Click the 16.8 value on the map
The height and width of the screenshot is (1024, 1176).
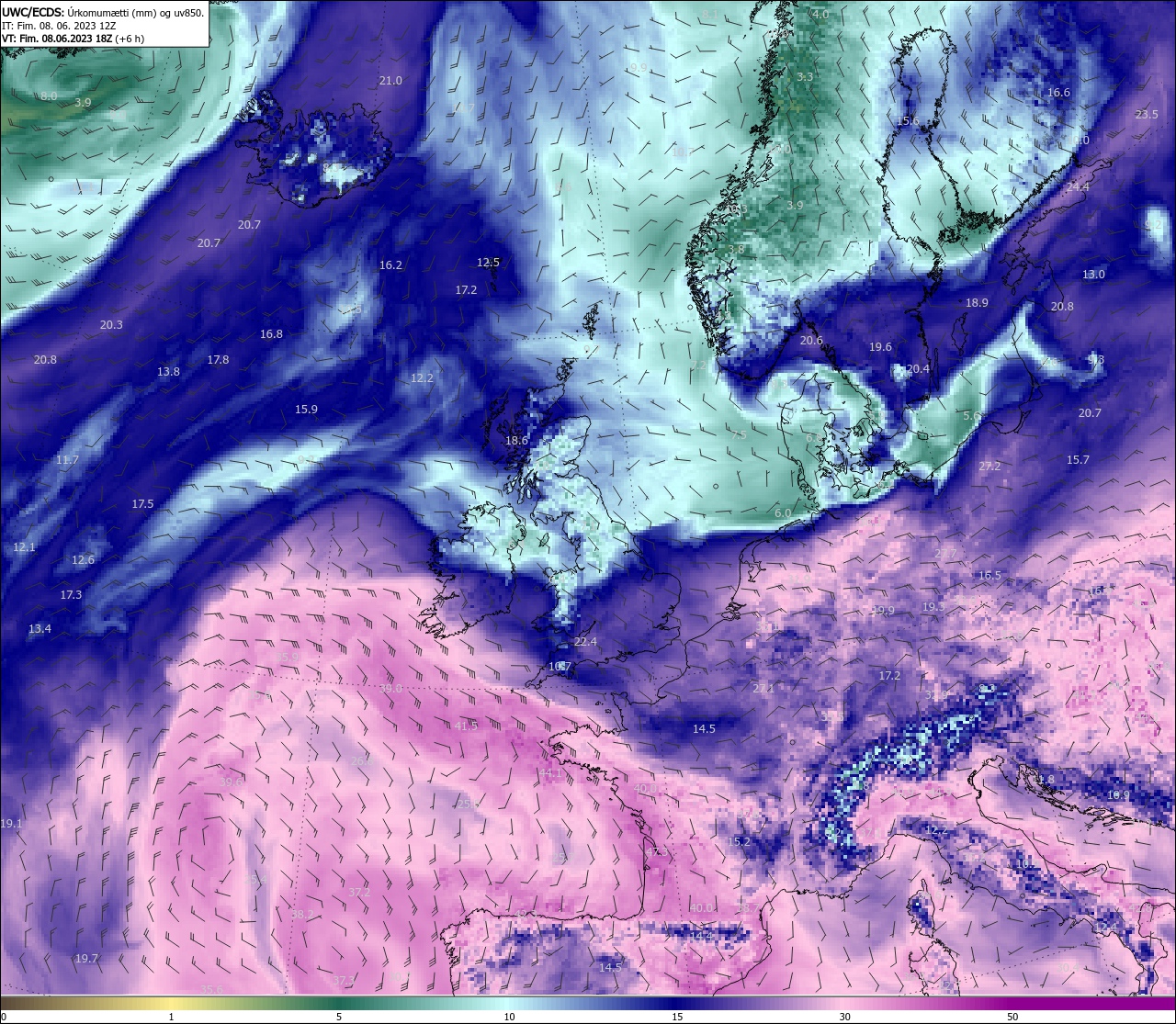[x=271, y=334]
